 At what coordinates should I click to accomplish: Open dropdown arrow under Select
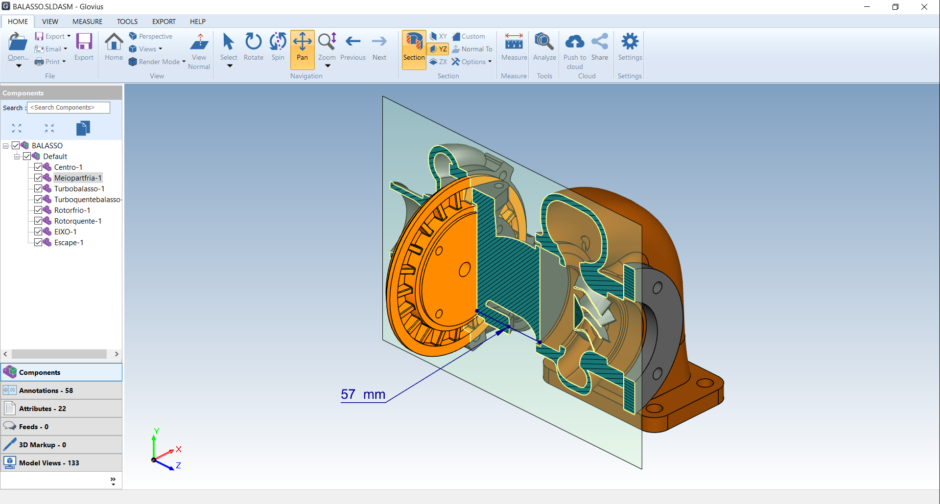(x=229, y=66)
